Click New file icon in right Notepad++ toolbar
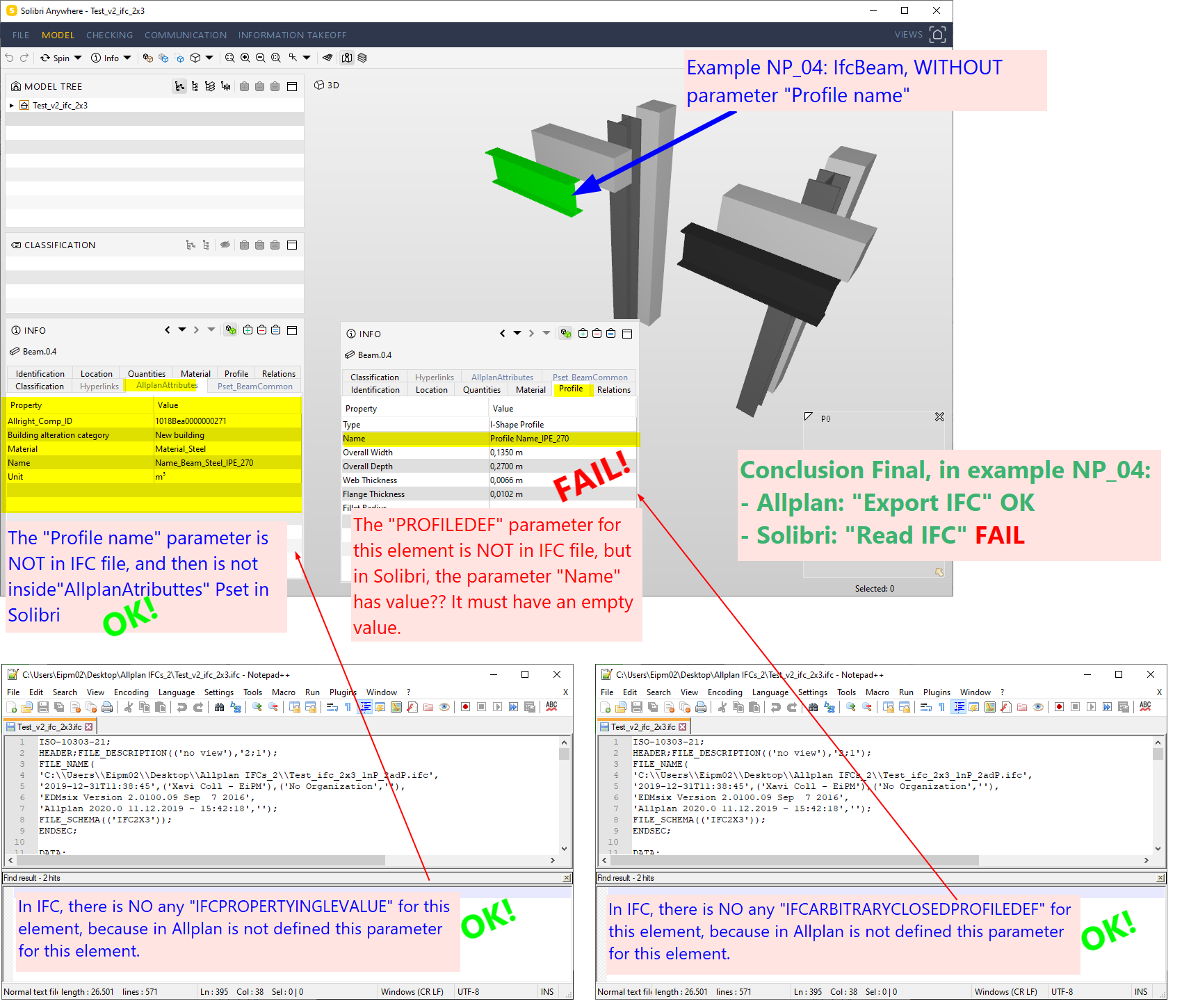 click(605, 707)
